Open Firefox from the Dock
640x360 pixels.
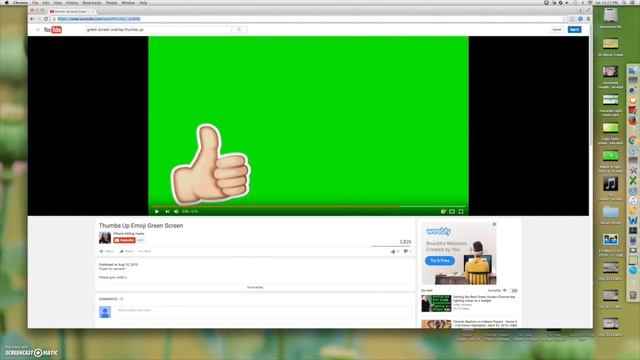click(x=633, y=120)
